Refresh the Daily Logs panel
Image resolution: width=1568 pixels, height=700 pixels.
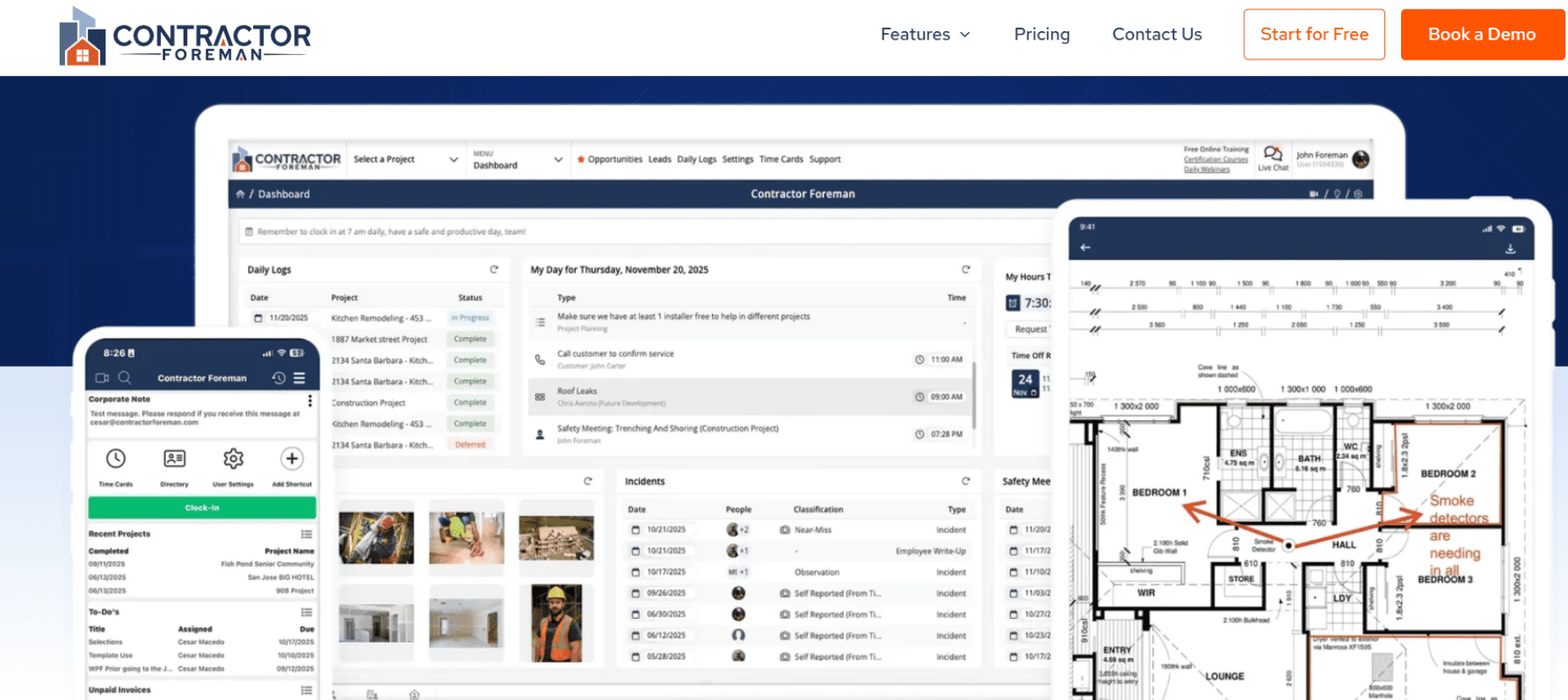pyautogui.click(x=494, y=270)
